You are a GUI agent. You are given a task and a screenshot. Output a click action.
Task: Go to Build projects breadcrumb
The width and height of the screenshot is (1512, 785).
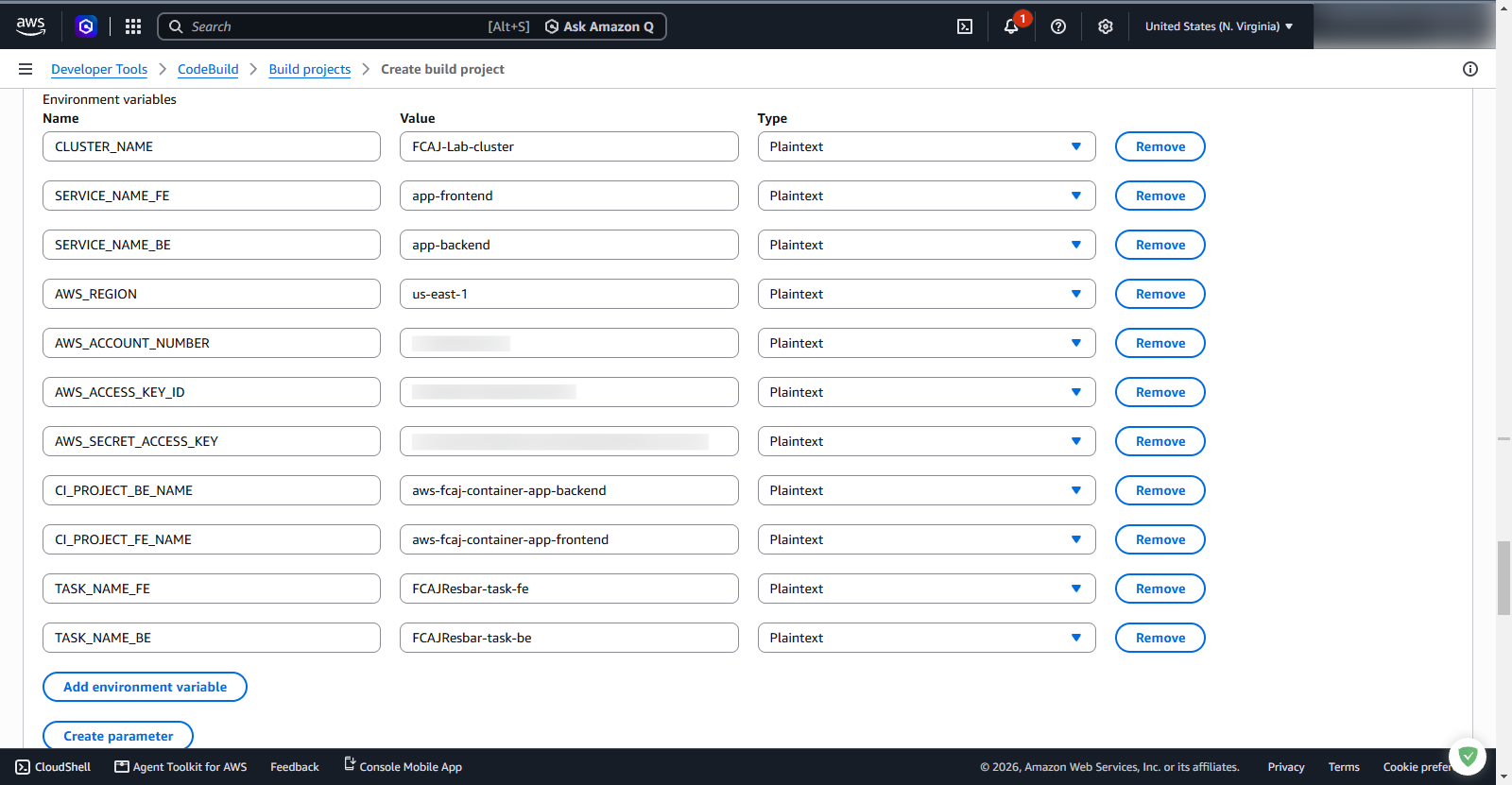click(310, 69)
